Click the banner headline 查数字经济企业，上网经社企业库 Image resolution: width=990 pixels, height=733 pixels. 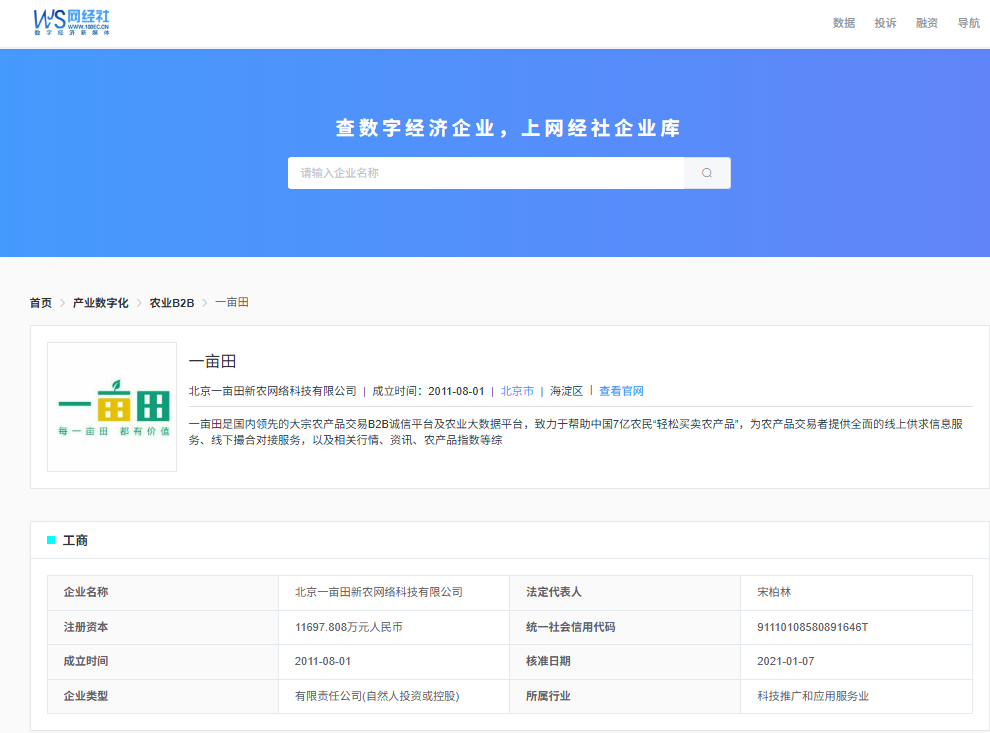click(508, 128)
